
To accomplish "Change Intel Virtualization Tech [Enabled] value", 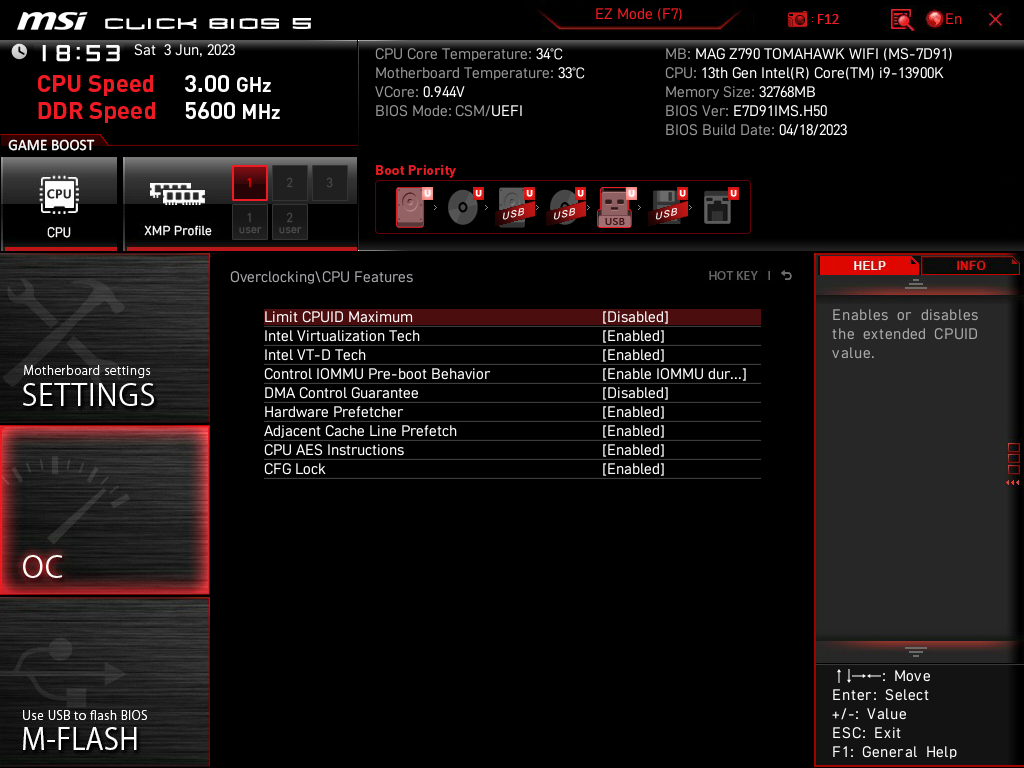I will [x=633, y=336].
